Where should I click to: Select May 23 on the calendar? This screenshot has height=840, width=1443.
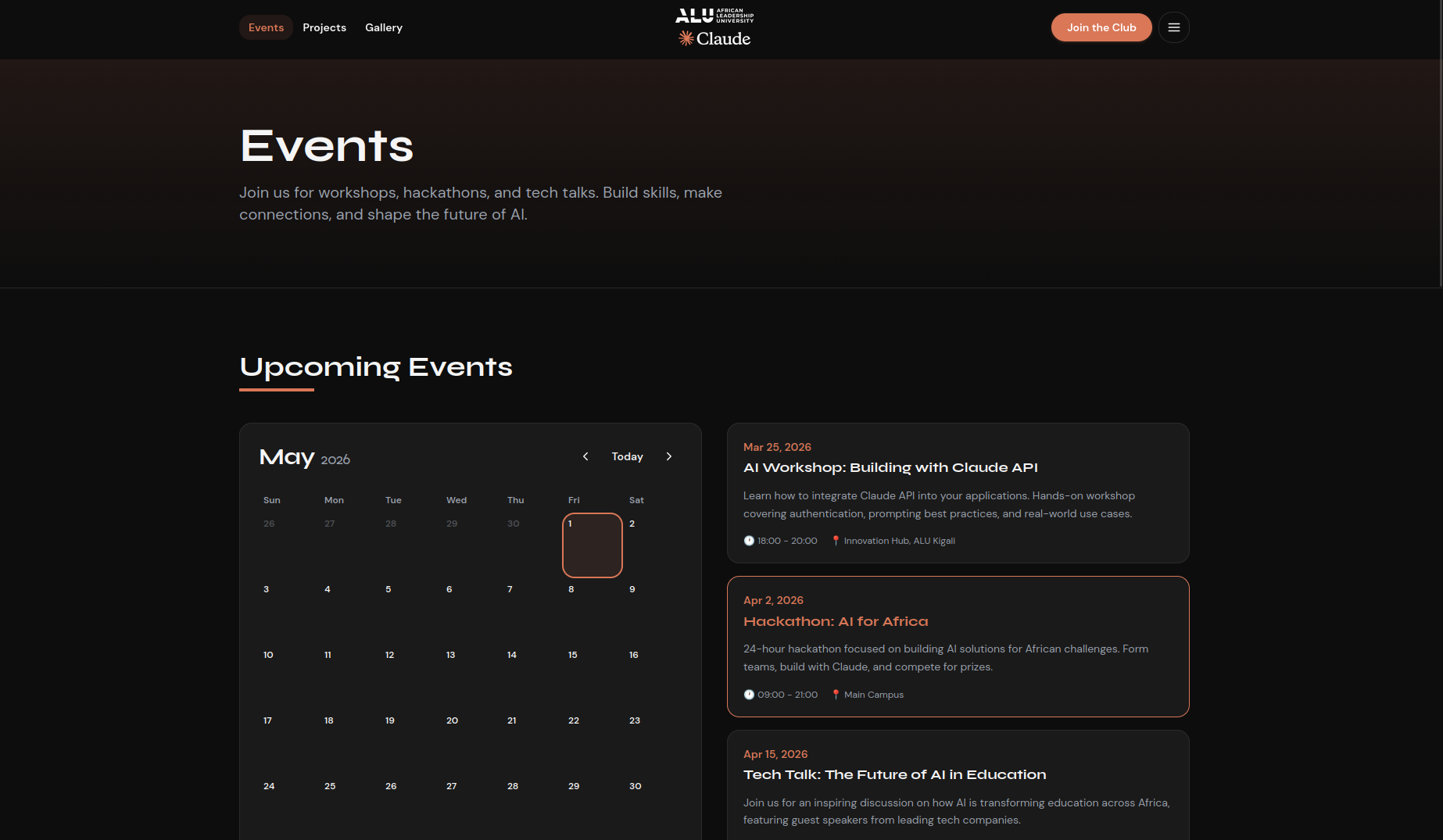[x=653, y=742]
